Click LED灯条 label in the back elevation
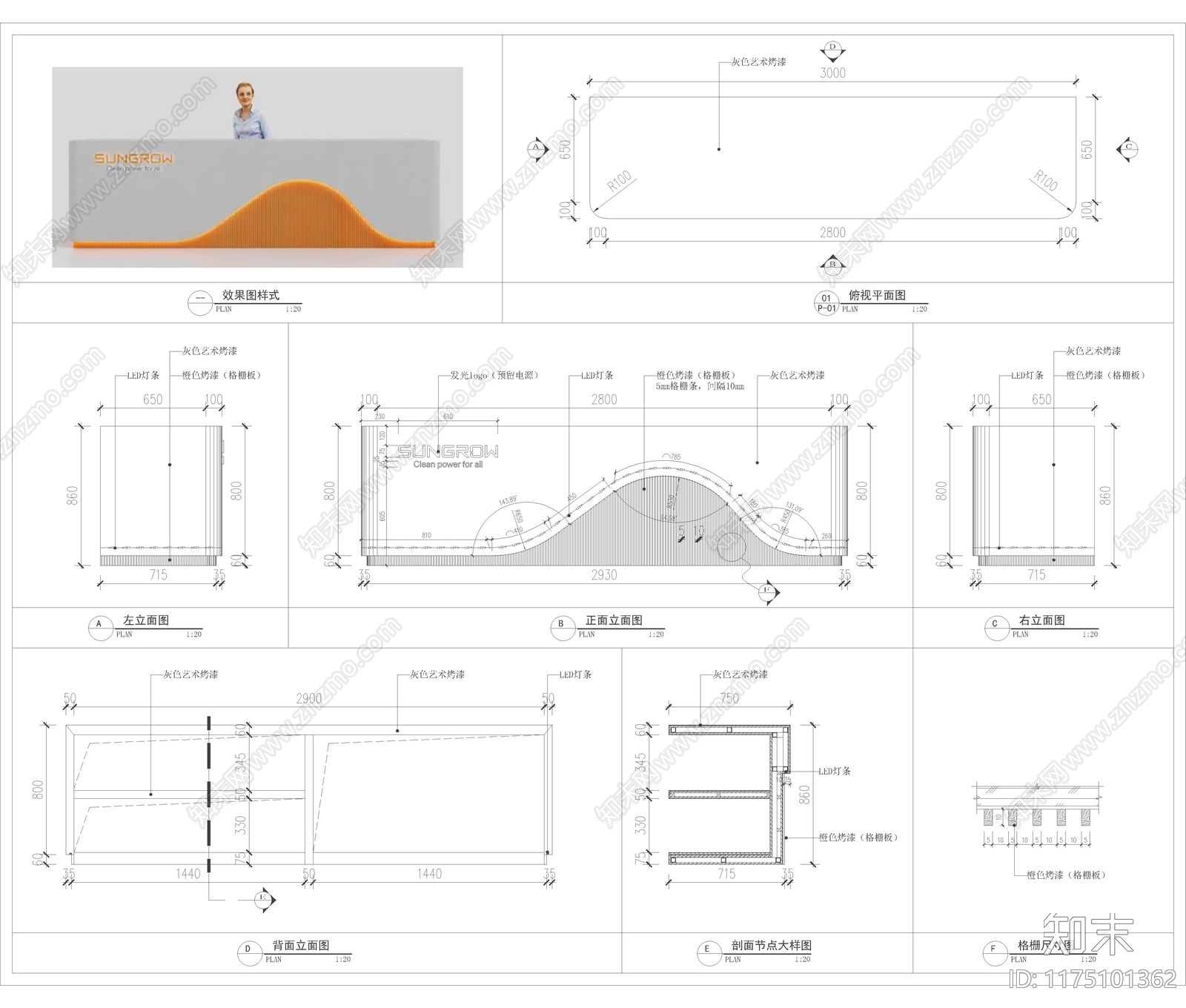 click(575, 675)
